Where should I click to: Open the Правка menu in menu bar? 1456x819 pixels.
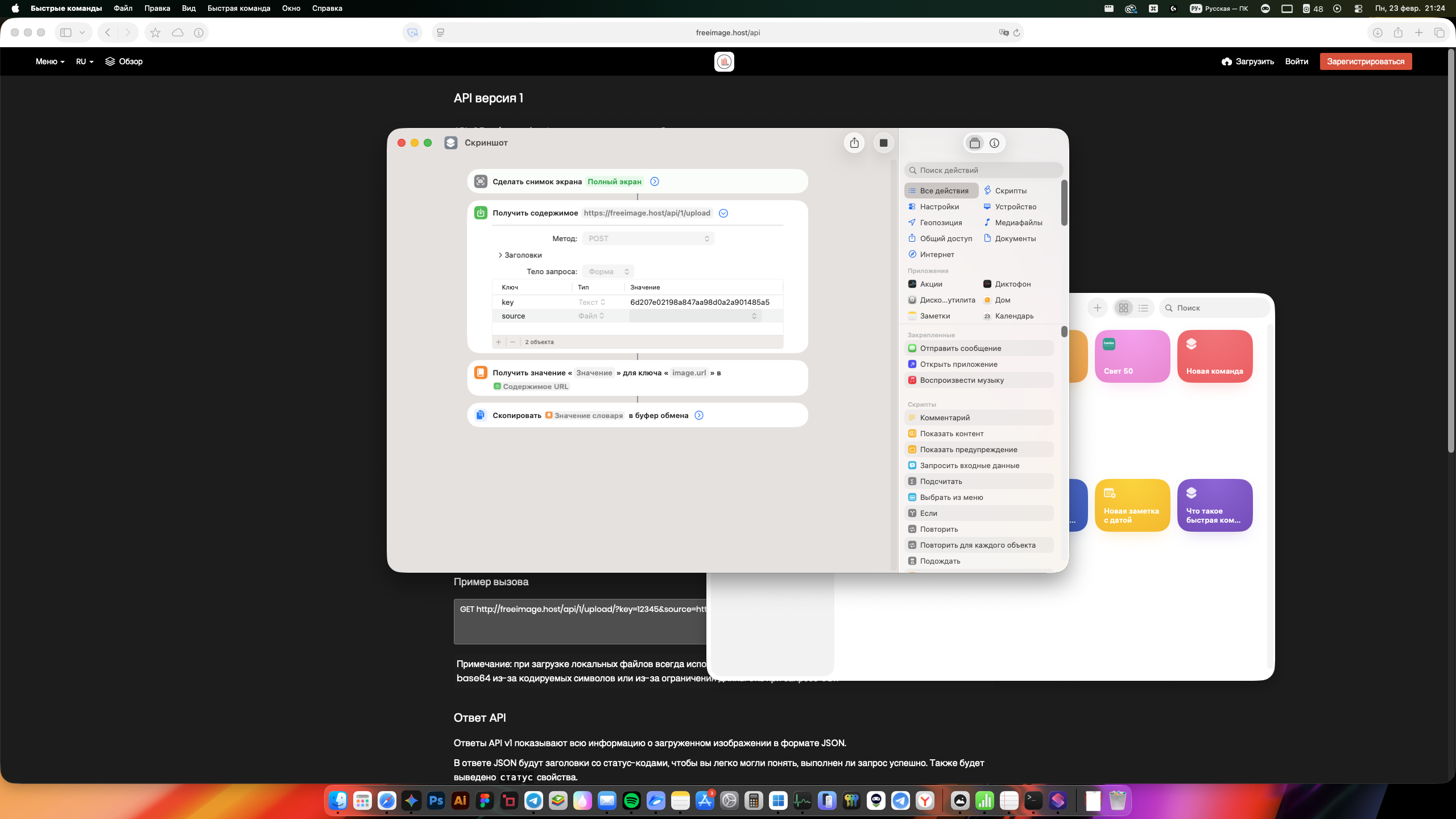pos(157,8)
